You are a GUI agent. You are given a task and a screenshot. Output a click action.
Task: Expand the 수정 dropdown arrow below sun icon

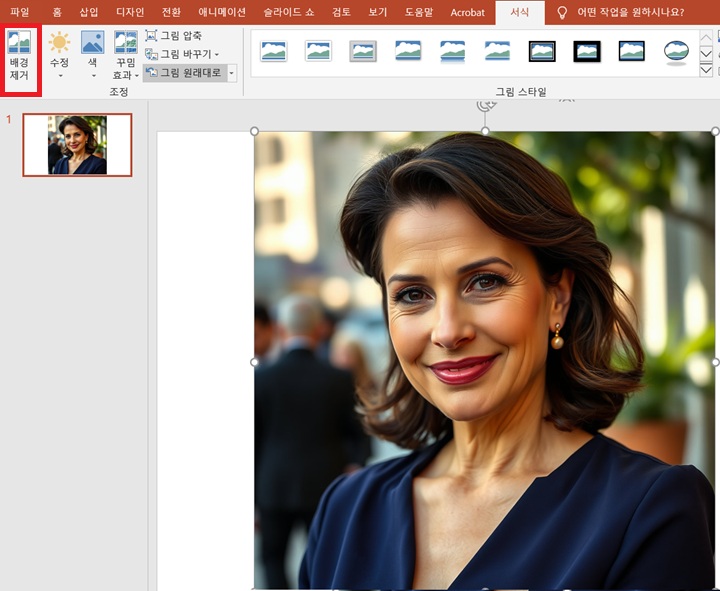(x=60, y=75)
